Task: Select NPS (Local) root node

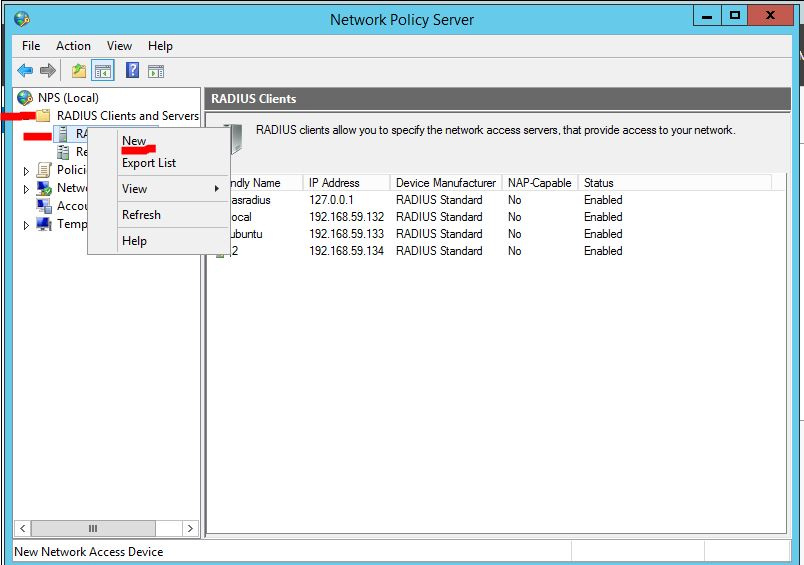Action: pos(68,98)
